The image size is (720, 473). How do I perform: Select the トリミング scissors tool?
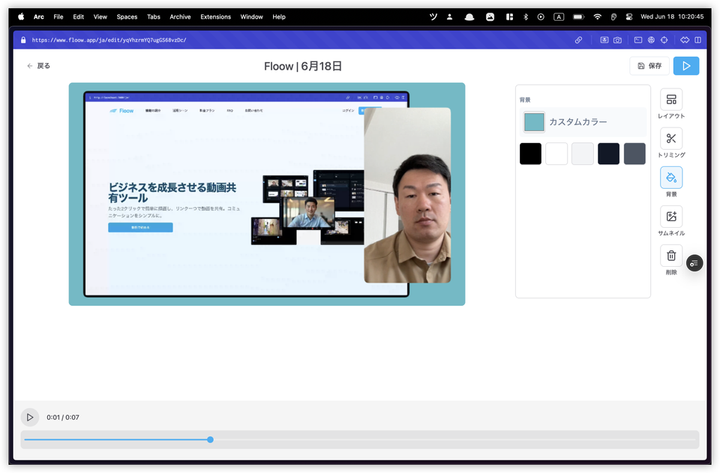coord(671,139)
